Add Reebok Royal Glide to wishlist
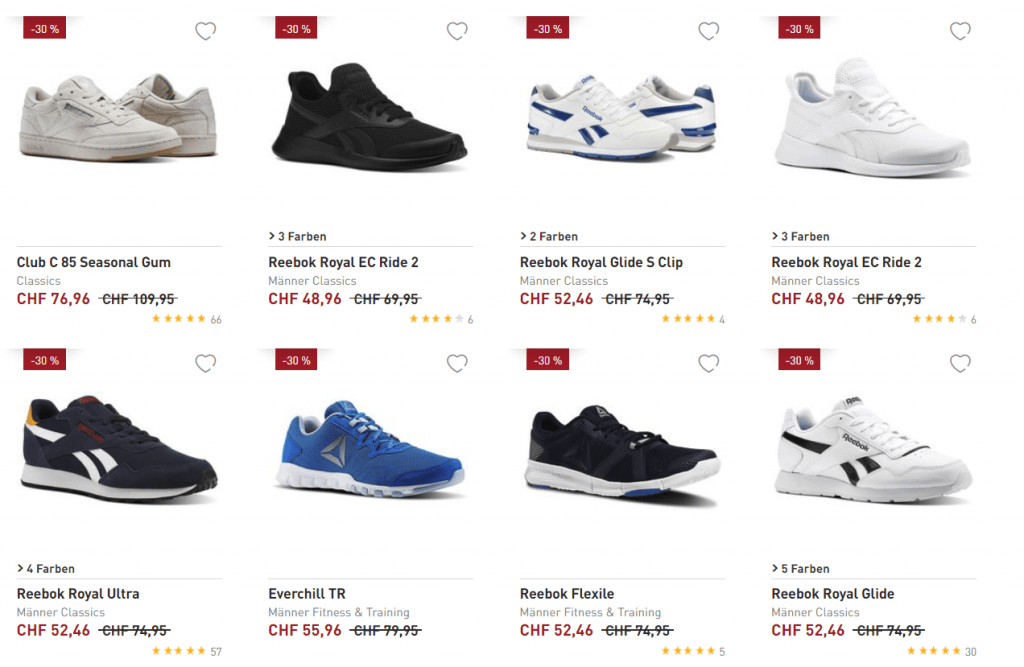 coord(960,364)
